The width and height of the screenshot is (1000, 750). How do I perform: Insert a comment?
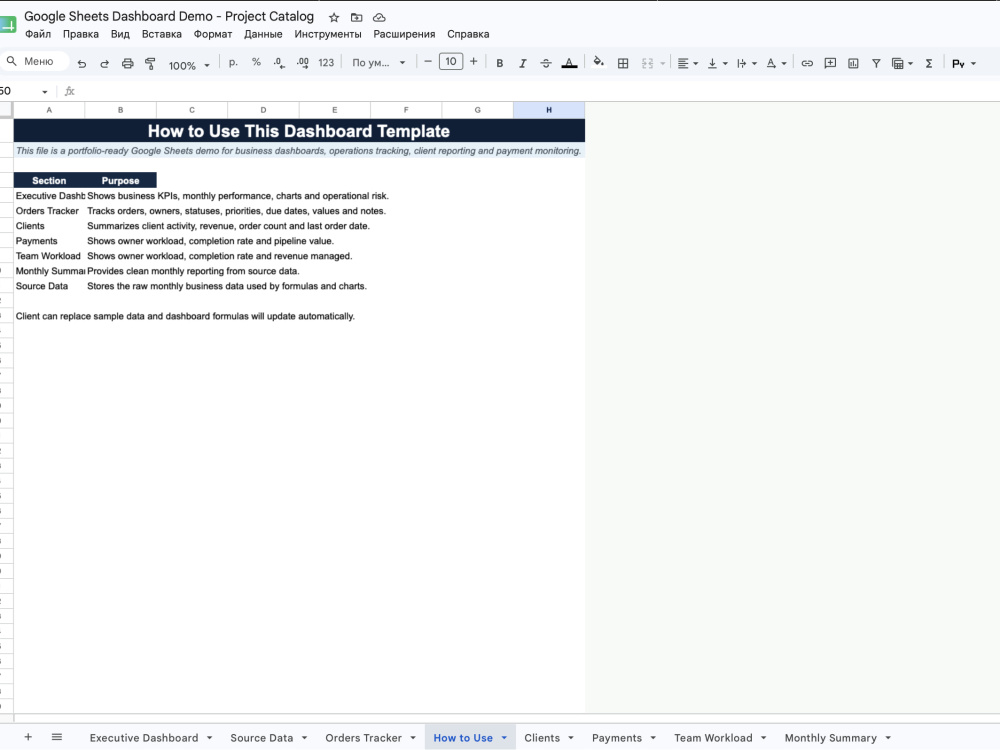(x=830, y=63)
